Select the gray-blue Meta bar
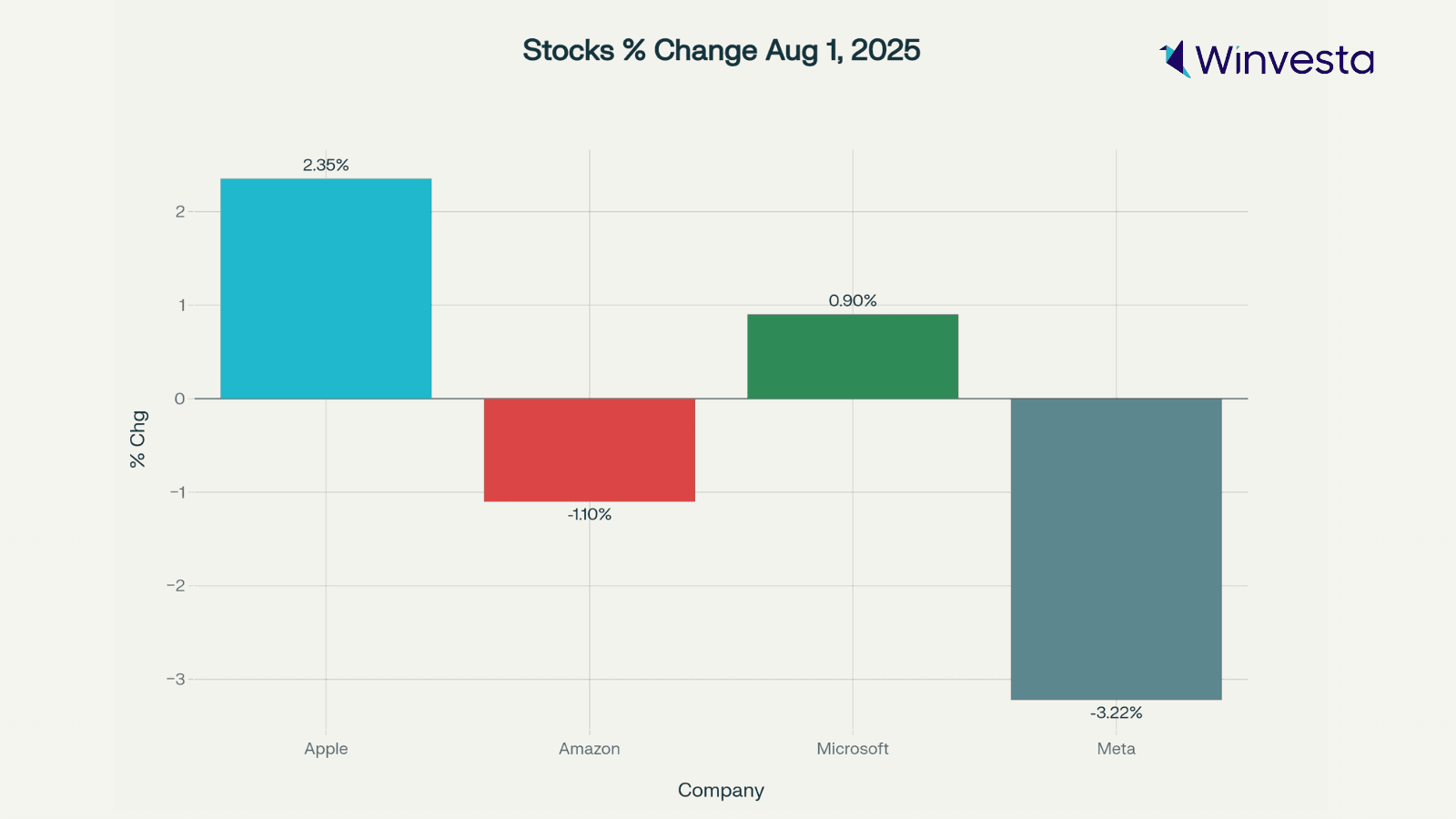The image size is (1456, 819). (1116, 549)
